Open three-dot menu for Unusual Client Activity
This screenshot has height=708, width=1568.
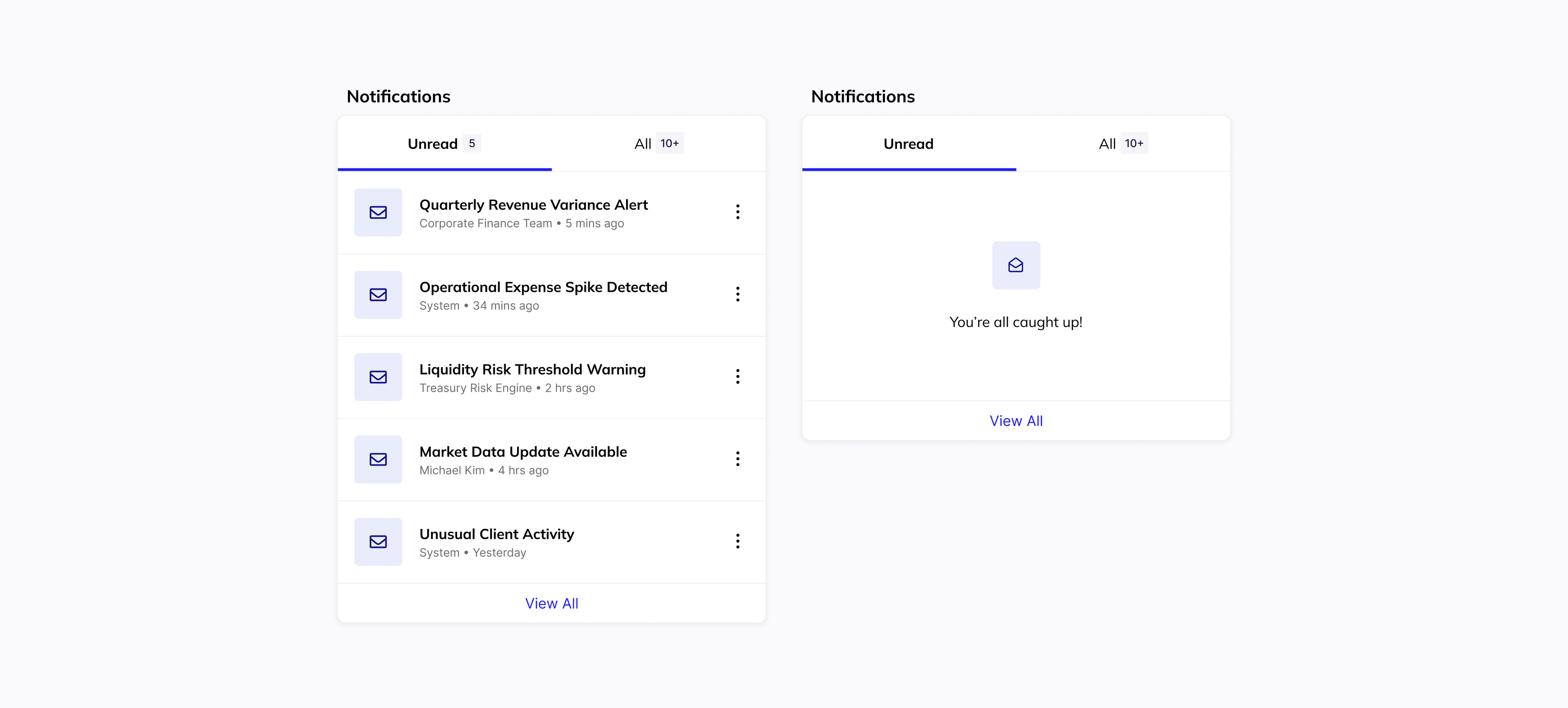(737, 540)
